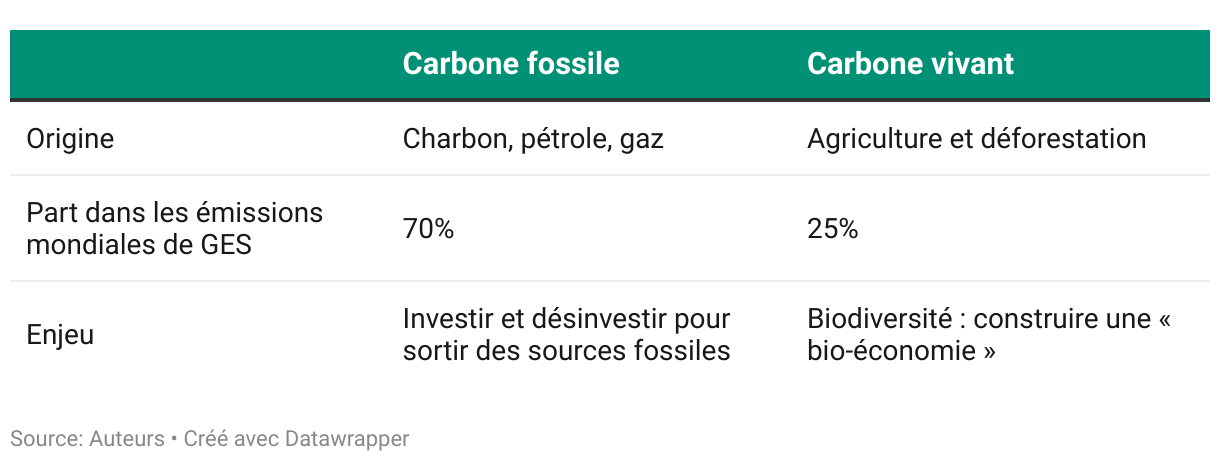Select the "Enjeu" row label
This screenshot has width=1220, height=462.
point(60,335)
